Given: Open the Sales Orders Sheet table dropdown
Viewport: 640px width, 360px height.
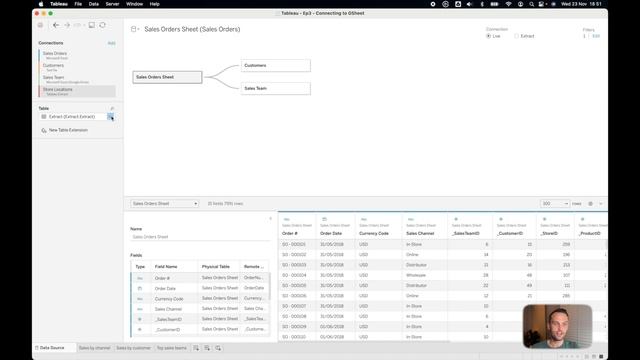Looking at the screenshot, I should (164, 204).
